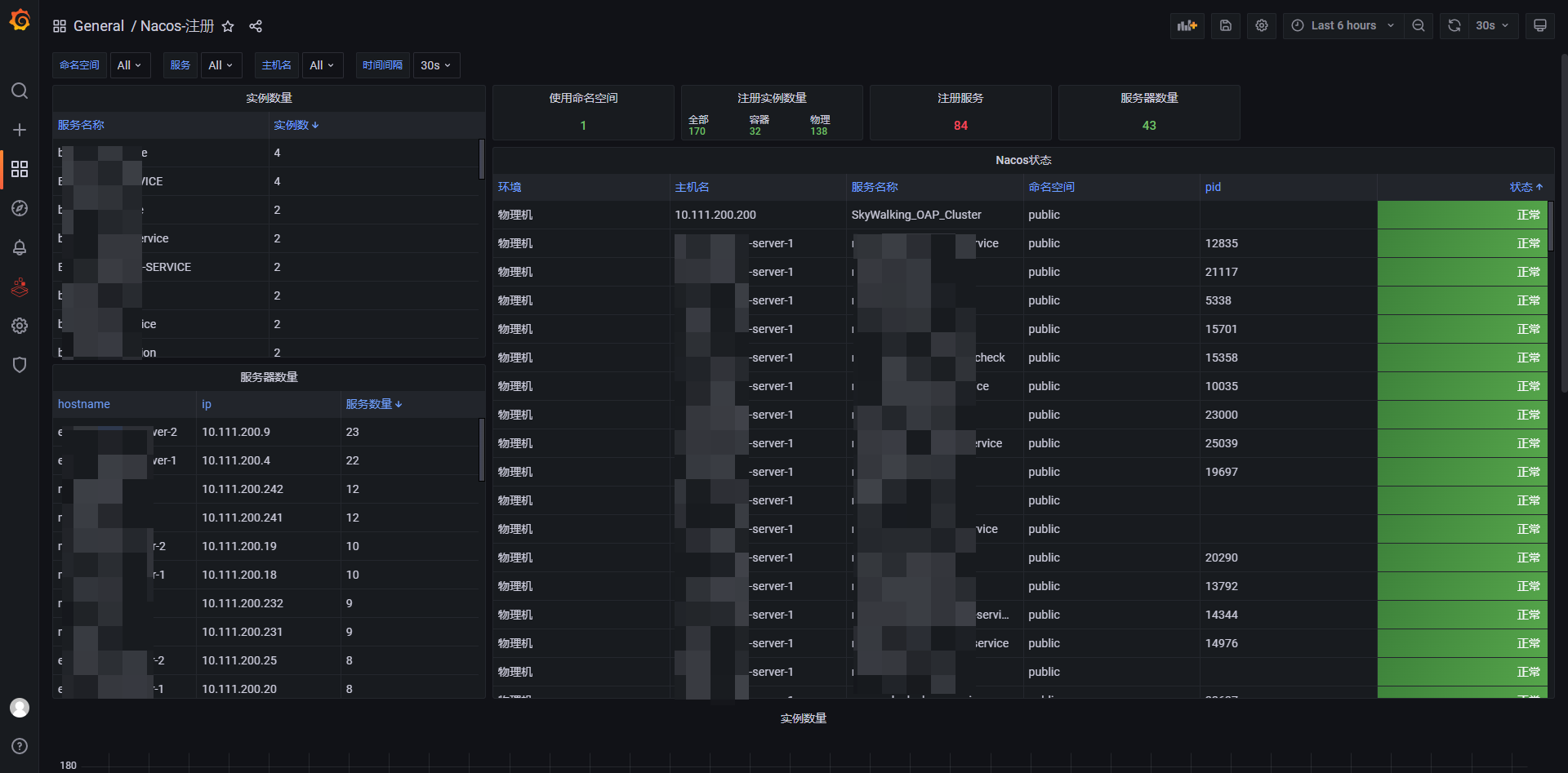This screenshot has width=1568, height=773.
Task: Open the Alerting bell icon
Action: click(x=20, y=247)
